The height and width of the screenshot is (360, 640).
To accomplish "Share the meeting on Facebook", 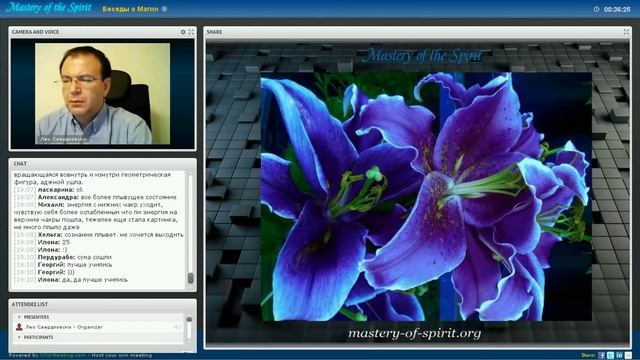I will (x=601, y=356).
